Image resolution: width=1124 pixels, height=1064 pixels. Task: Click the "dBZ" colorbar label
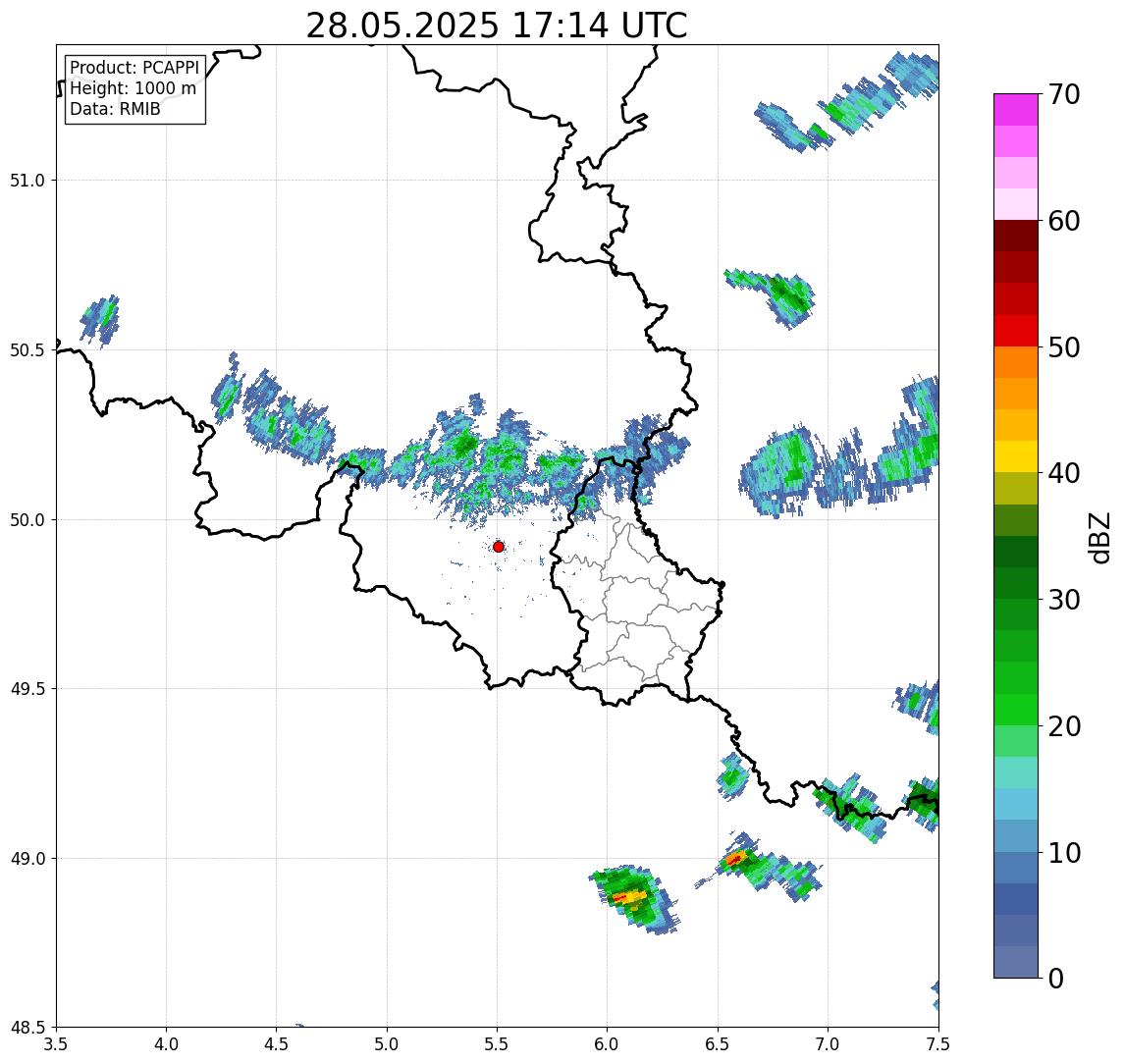pyautogui.click(x=1098, y=538)
